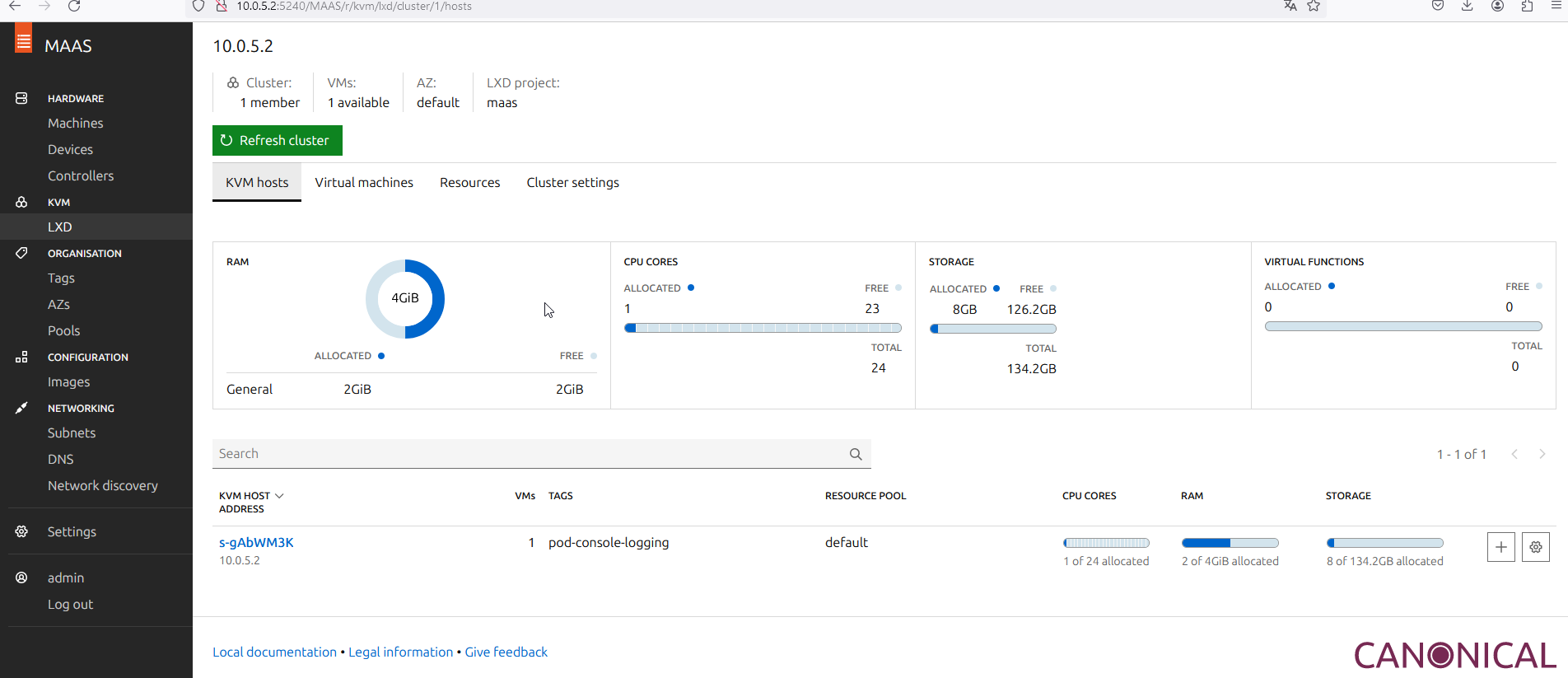The image size is (1568, 678).
Task: Click the Hardware section icon in sidebar
Action: 21,98
